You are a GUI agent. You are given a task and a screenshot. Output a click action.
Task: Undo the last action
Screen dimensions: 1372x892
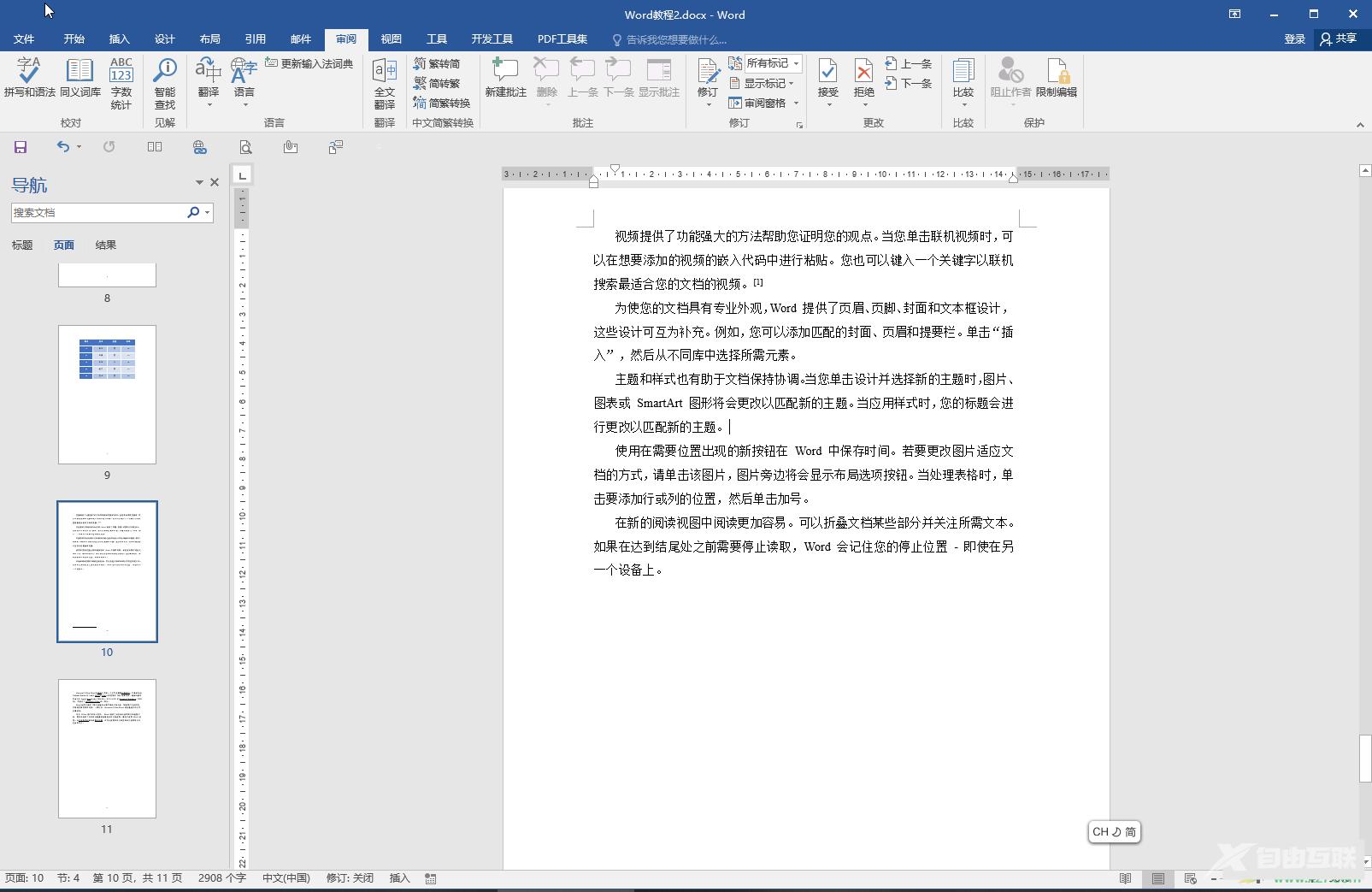tap(62, 147)
